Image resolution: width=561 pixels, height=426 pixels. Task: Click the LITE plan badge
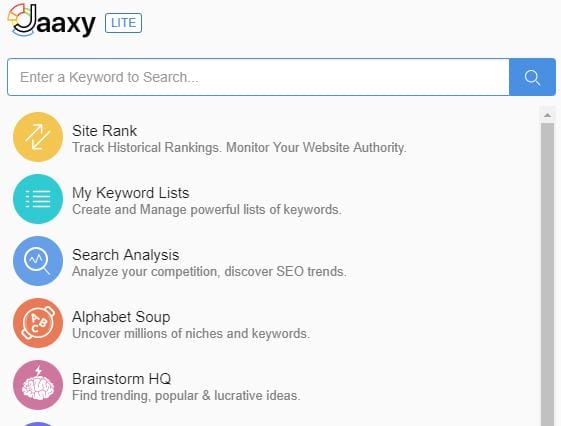coord(123,23)
